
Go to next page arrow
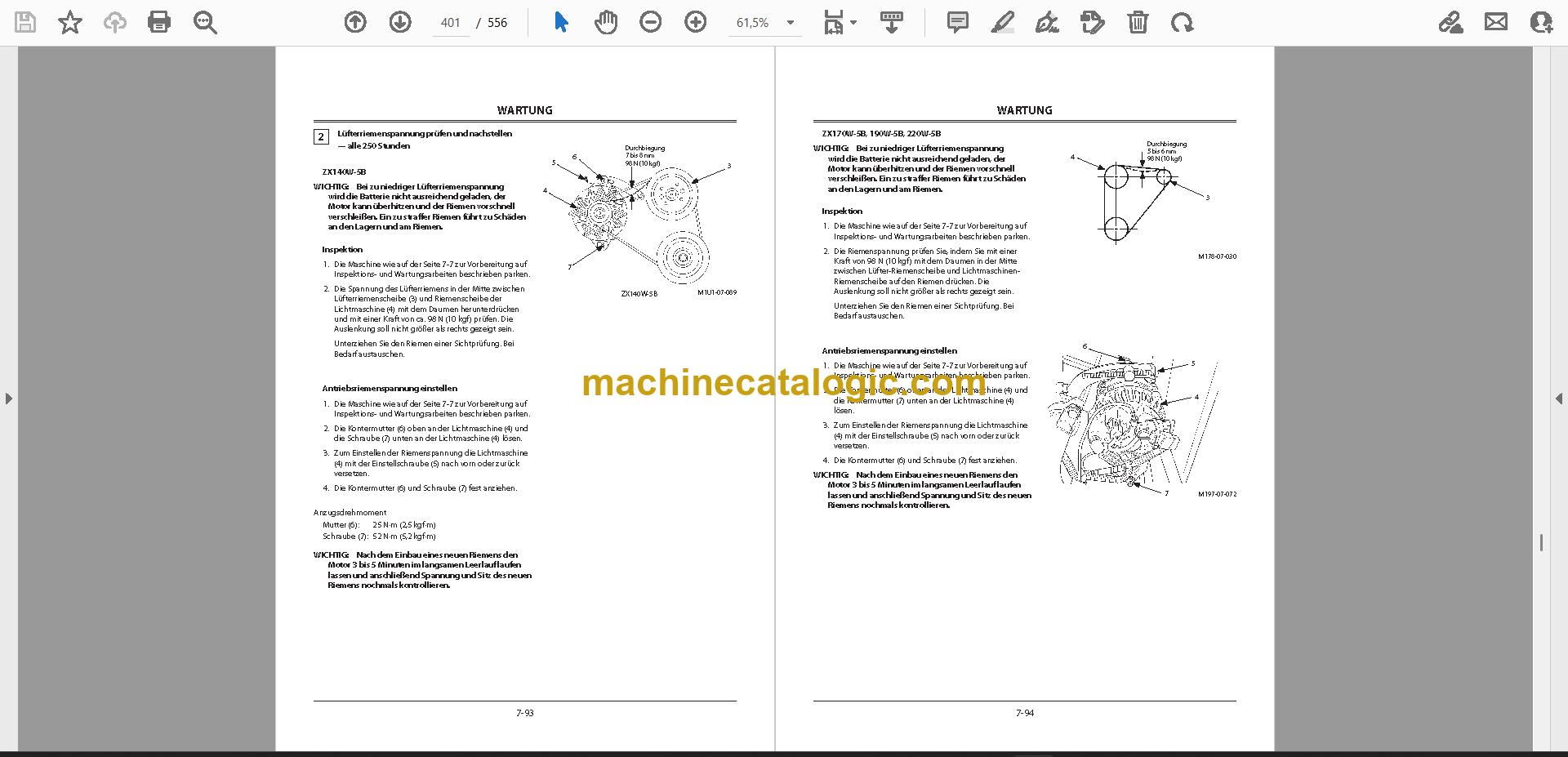click(400, 22)
